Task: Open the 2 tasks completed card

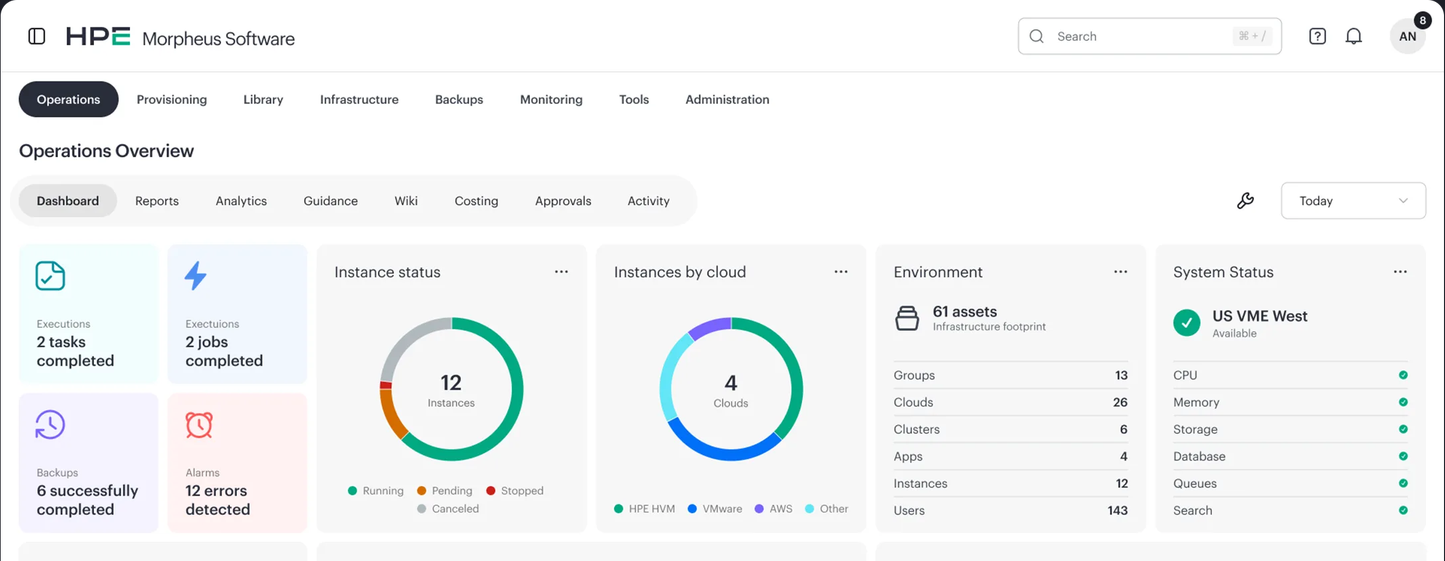Action: click(x=89, y=314)
